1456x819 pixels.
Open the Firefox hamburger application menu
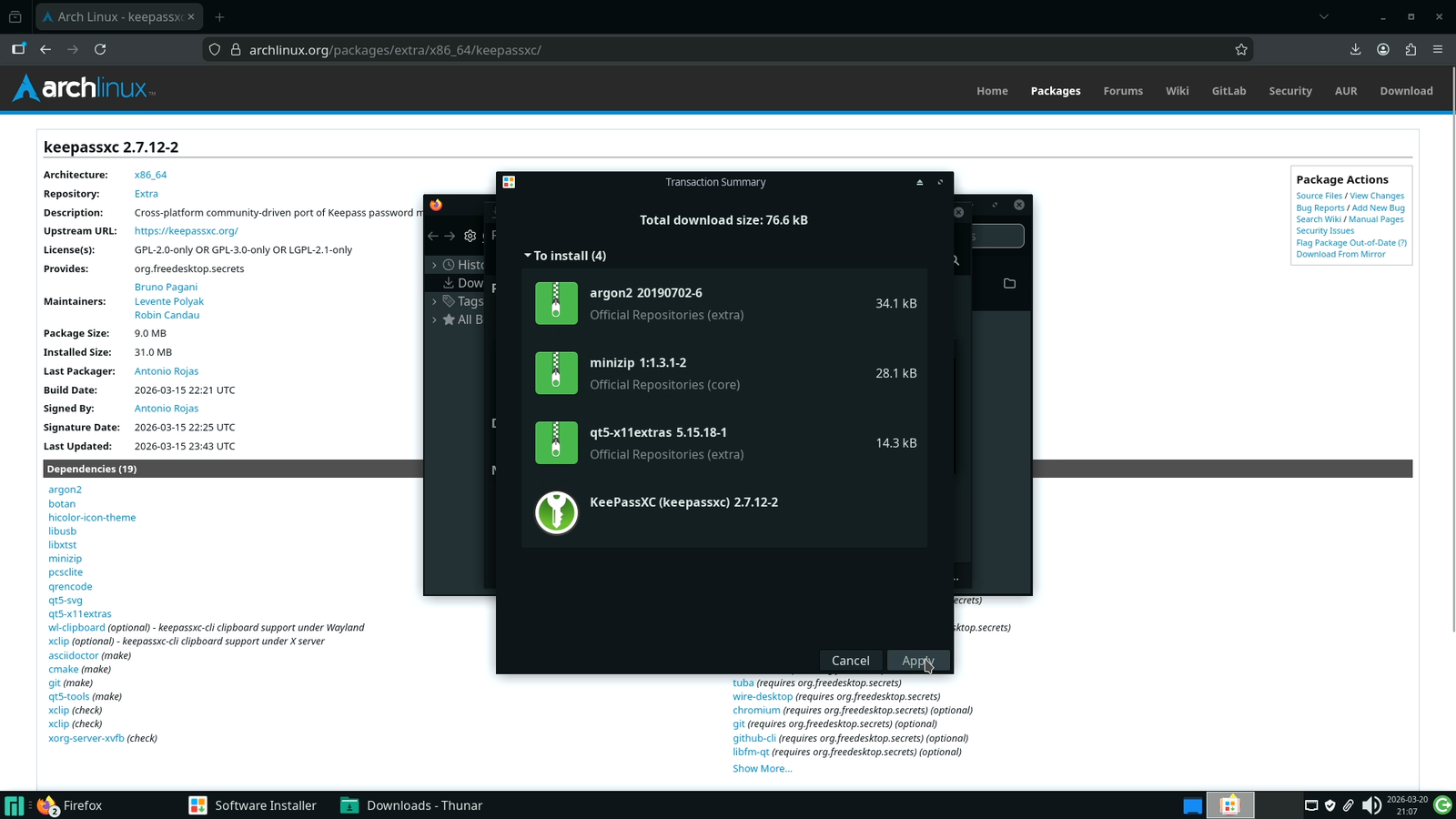[x=1438, y=49]
